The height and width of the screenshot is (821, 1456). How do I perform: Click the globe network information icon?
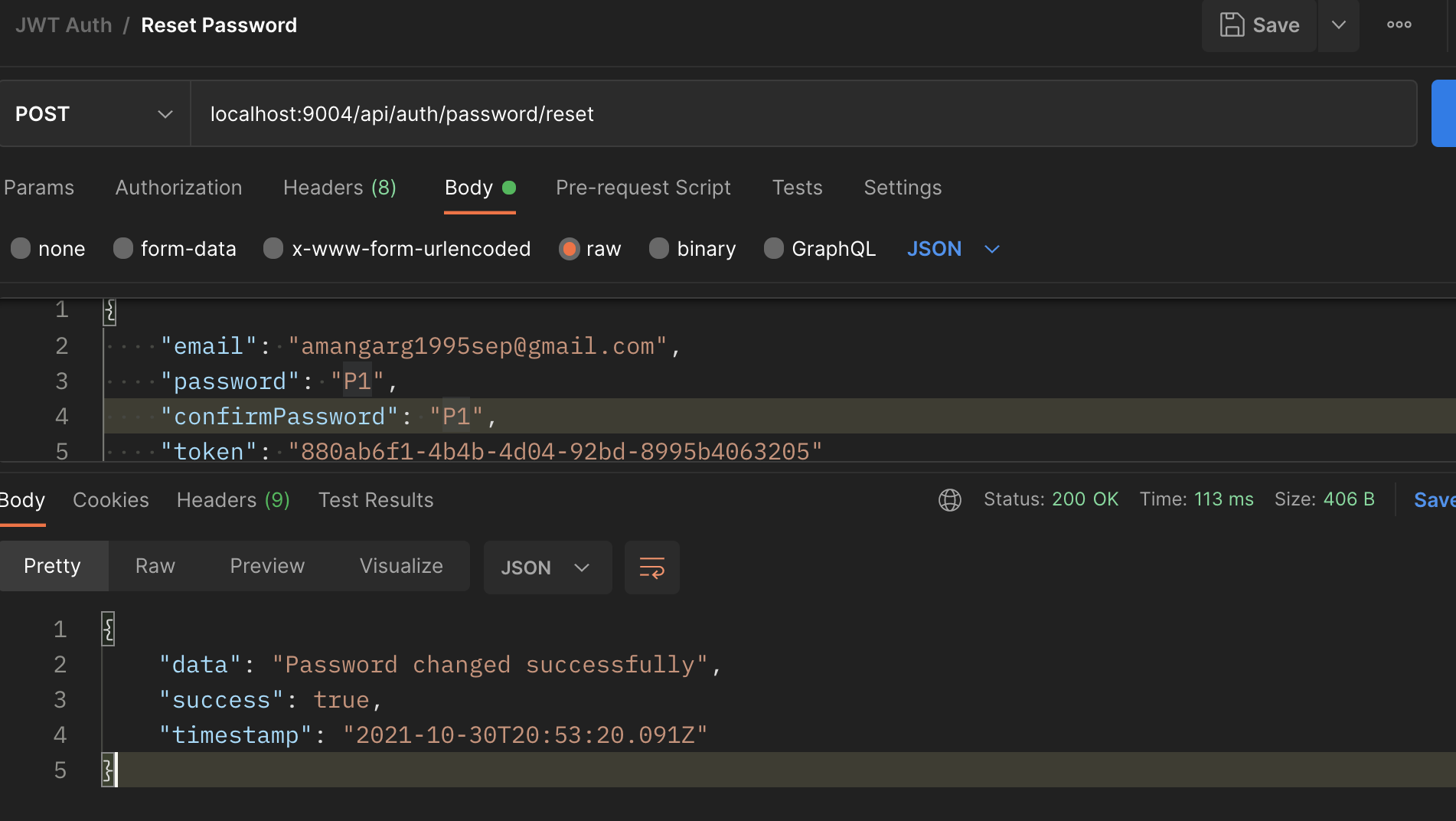coord(950,500)
